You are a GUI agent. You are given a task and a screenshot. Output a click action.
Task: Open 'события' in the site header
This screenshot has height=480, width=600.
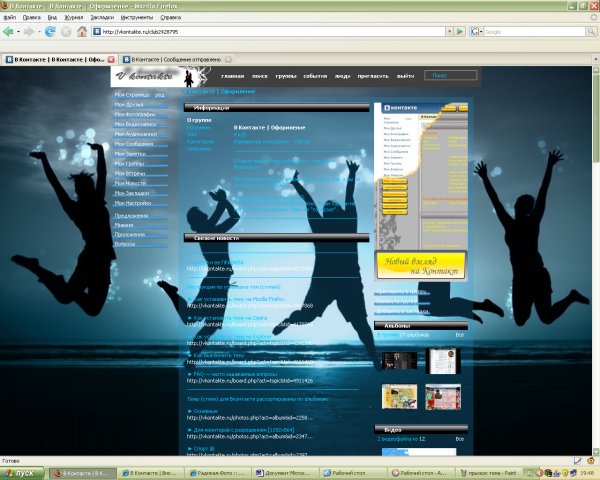[x=315, y=76]
